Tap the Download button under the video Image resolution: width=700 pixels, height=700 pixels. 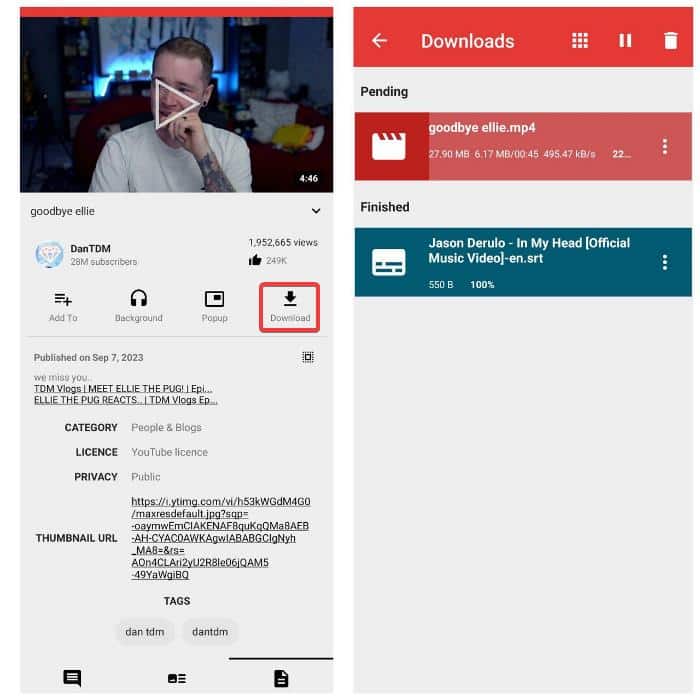click(x=290, y=306)
